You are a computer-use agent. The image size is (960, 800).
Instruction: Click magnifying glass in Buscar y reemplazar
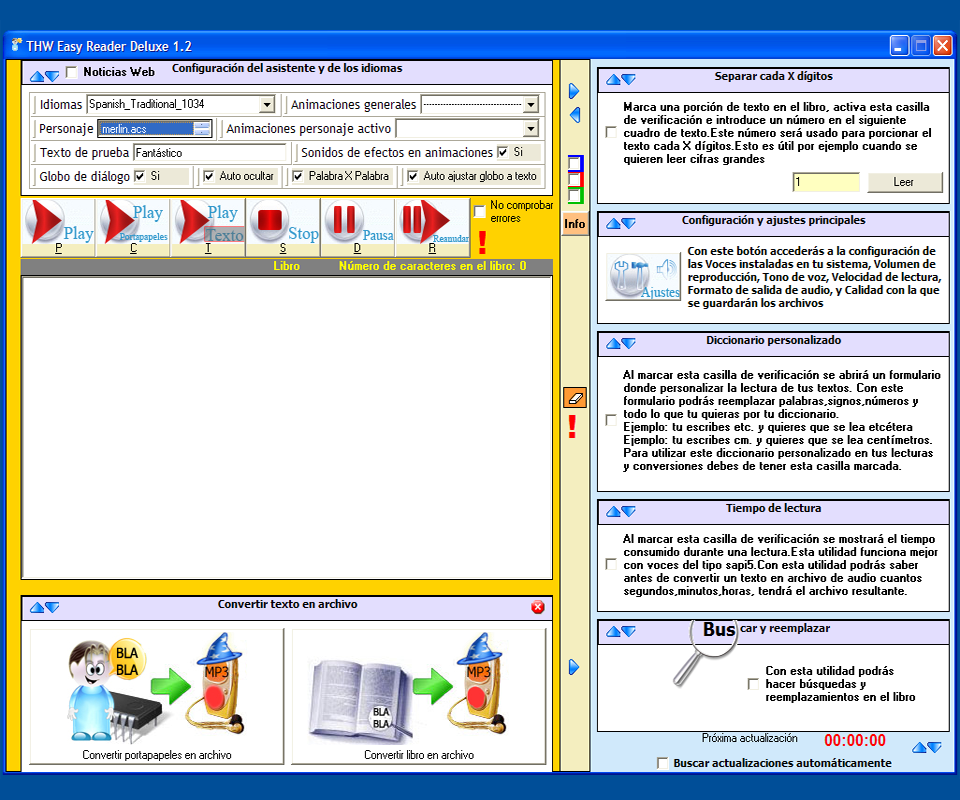click(x=704, y=652)
